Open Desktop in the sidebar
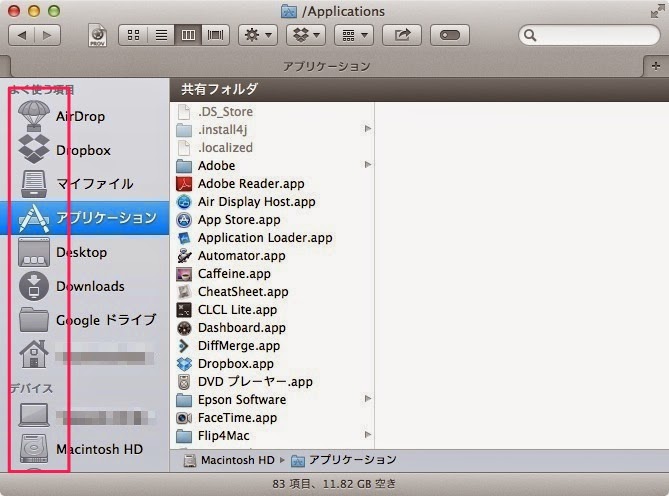 (84, 252)
